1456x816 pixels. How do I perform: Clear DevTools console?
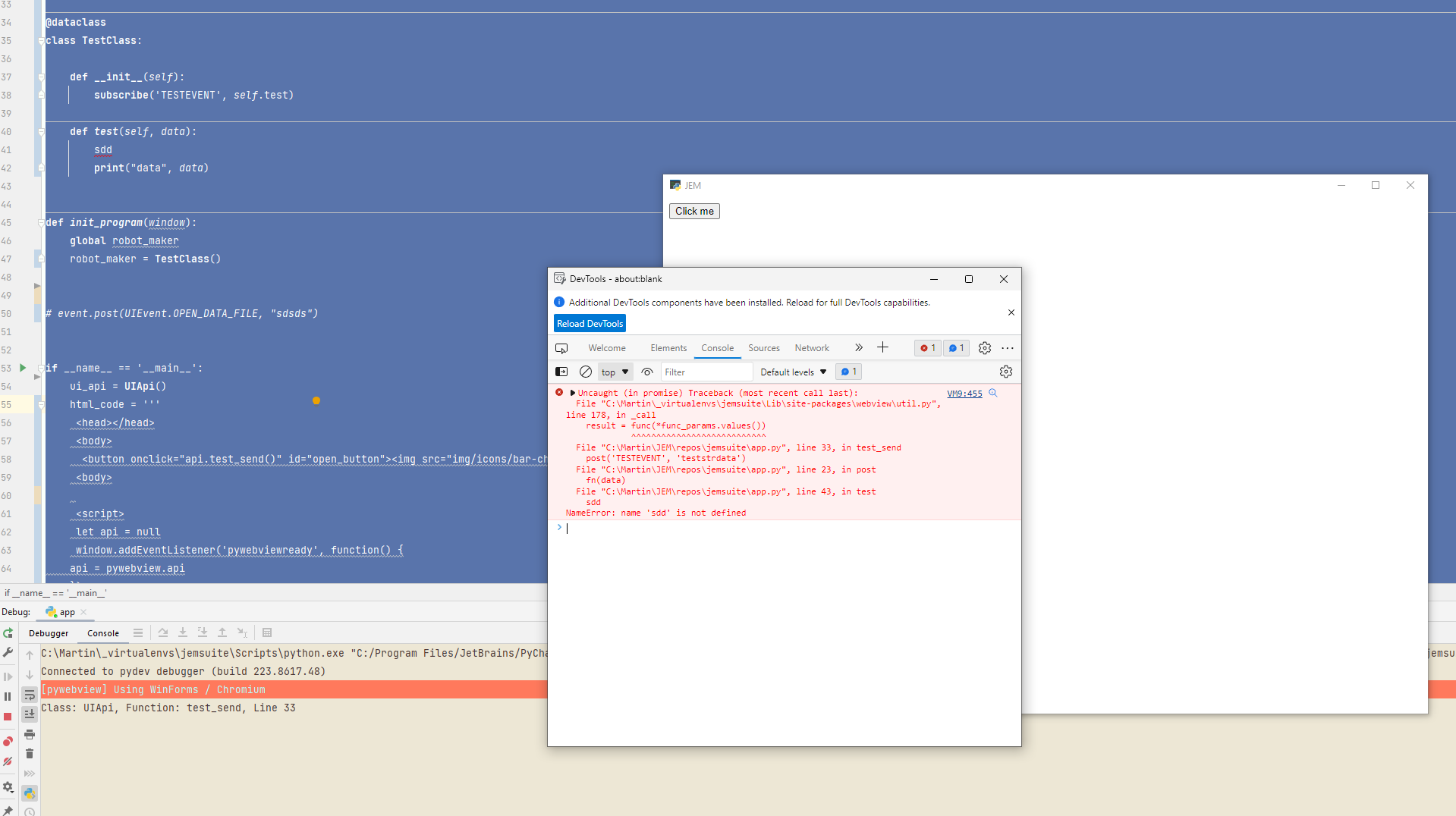[x=586, y=372]
